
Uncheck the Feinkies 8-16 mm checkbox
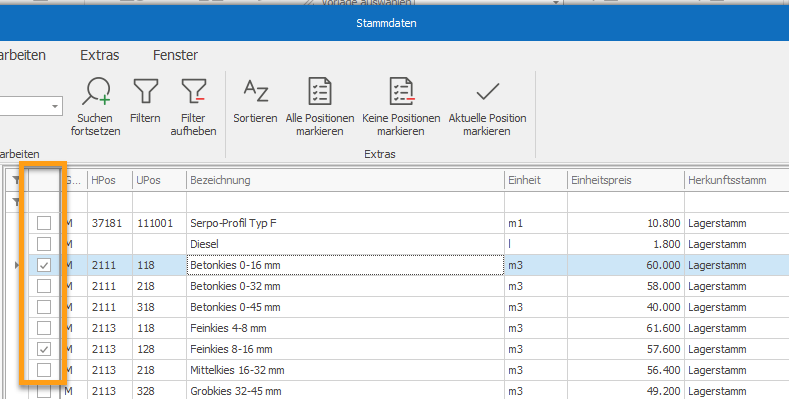coord(44,349)
